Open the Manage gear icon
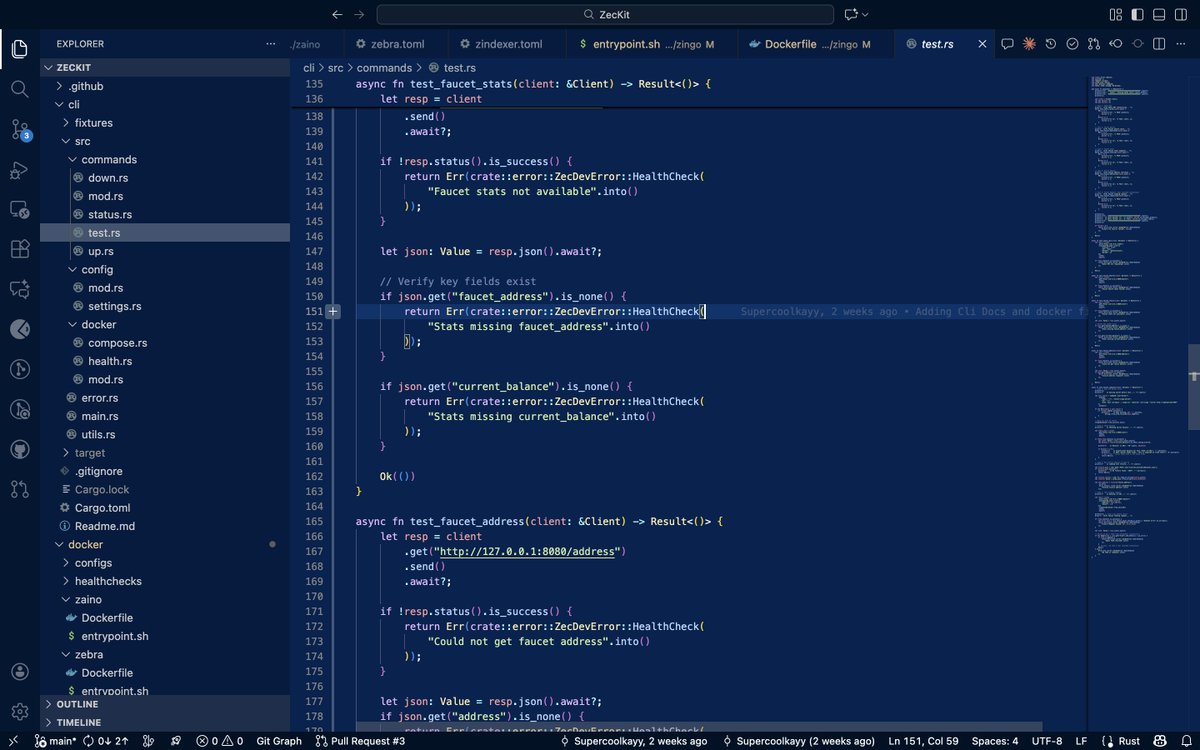 click(x=19, y=711)
